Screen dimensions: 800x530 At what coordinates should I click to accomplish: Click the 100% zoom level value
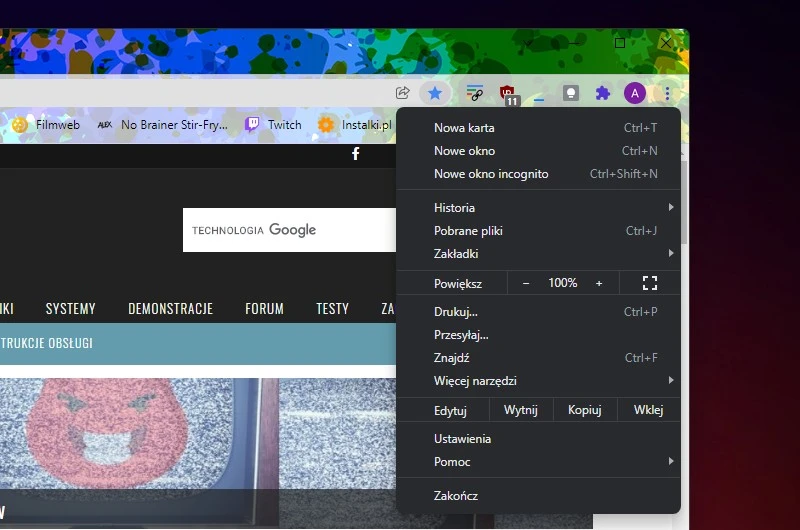coord(563,283)
